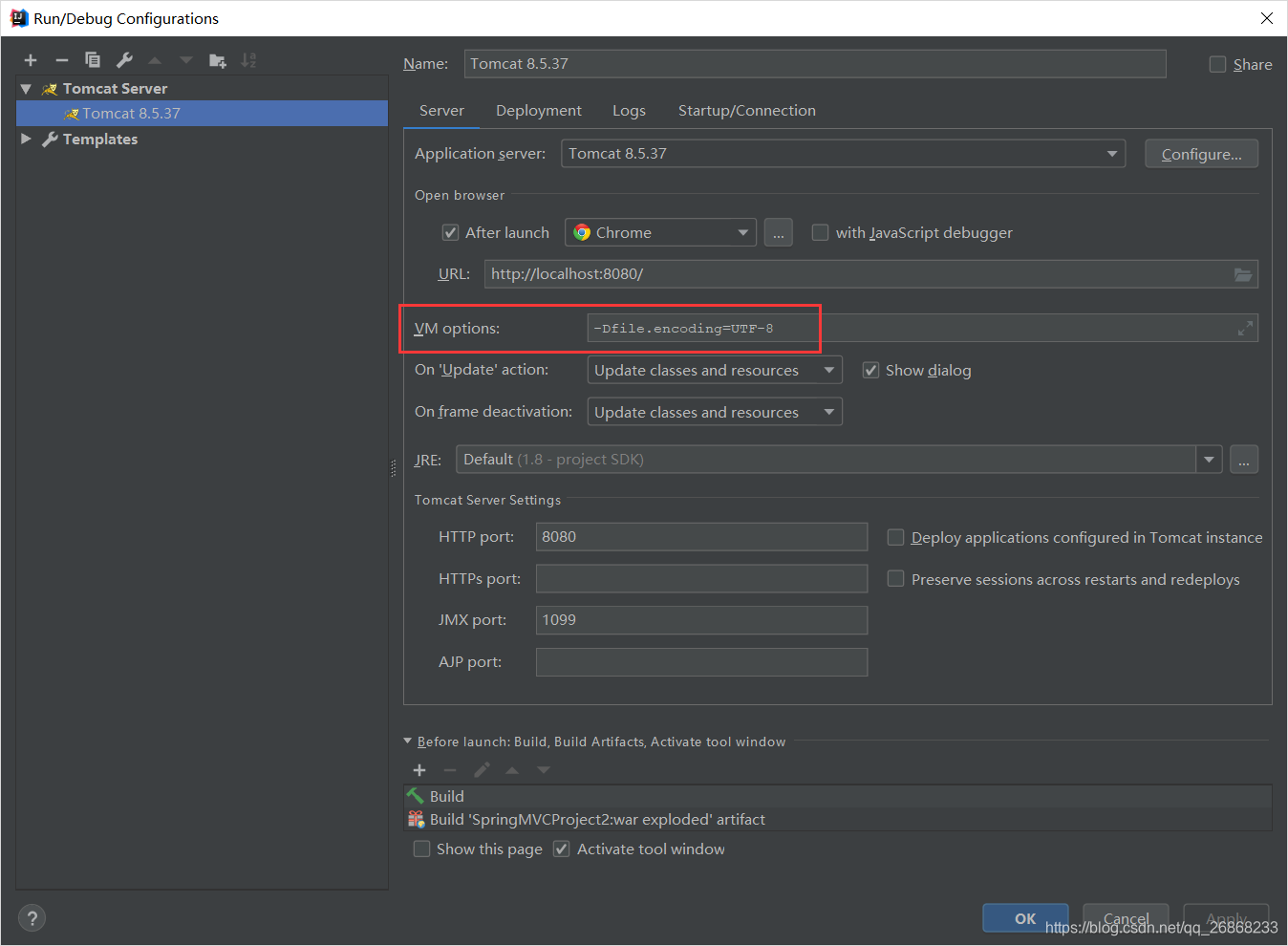Copy the configuration with the duplicate icon
This screenshot has height=946, width=1288.
pyautogui.click(x=93, y=60)
